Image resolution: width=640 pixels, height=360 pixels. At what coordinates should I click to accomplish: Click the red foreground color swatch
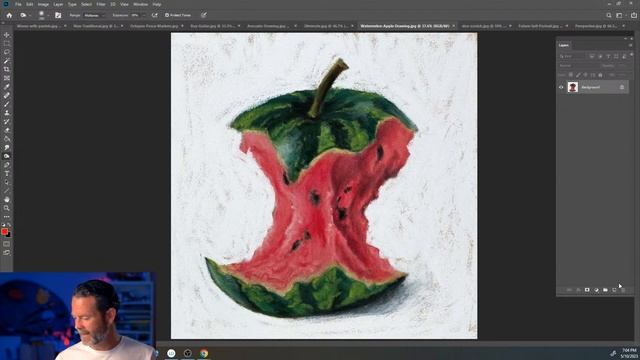point(4,231)
